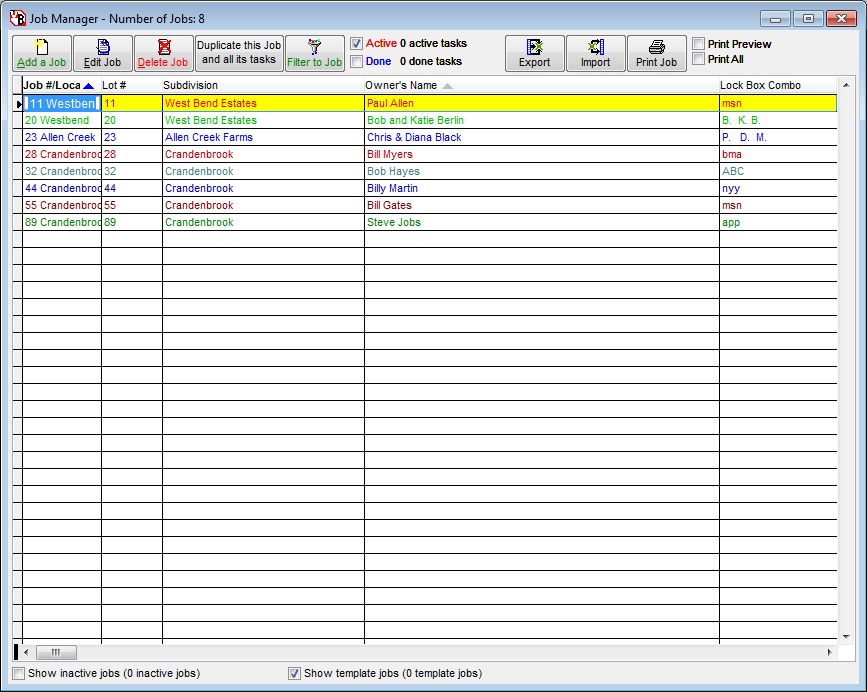Enable Show inactive jobs checkbox
This screenshot has height=692, width=867.
(x=19, y=673)
